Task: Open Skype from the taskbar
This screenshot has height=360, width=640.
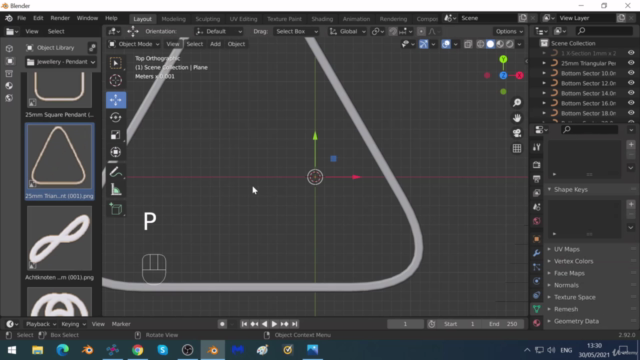Action: click(x=162, y=350)
